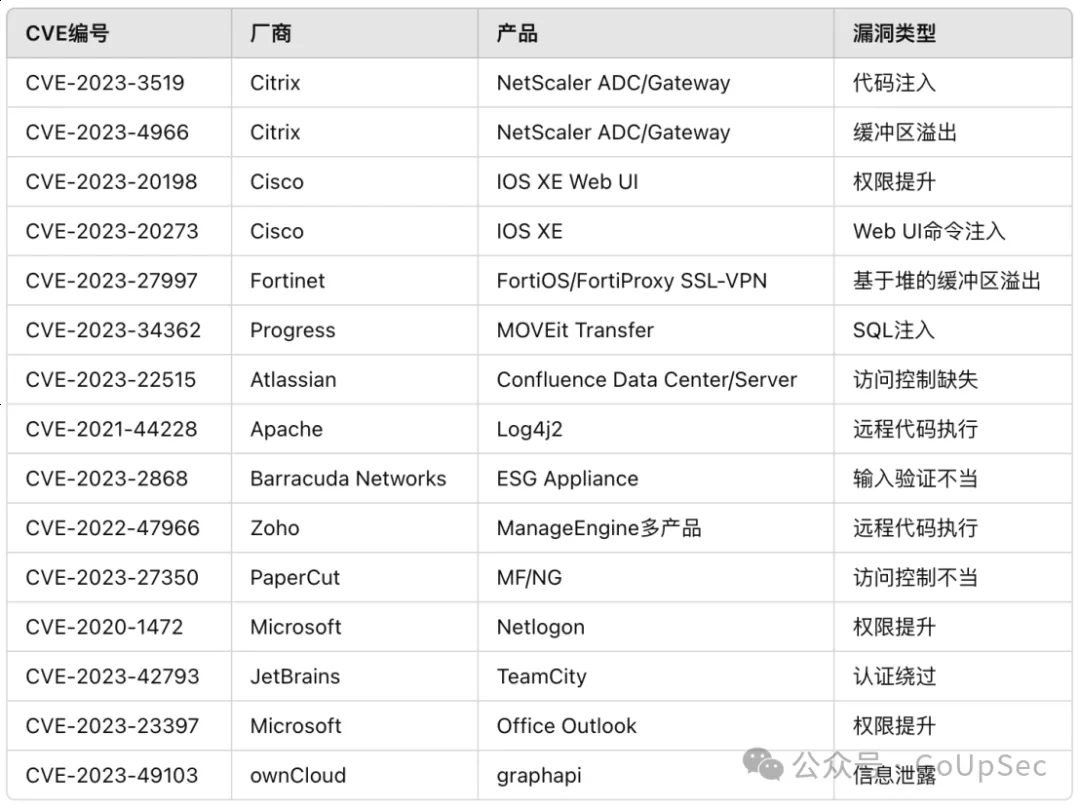Screen dimensions: 1080x808
Task: Click the 产品 column header
Action: click(517, 33)
